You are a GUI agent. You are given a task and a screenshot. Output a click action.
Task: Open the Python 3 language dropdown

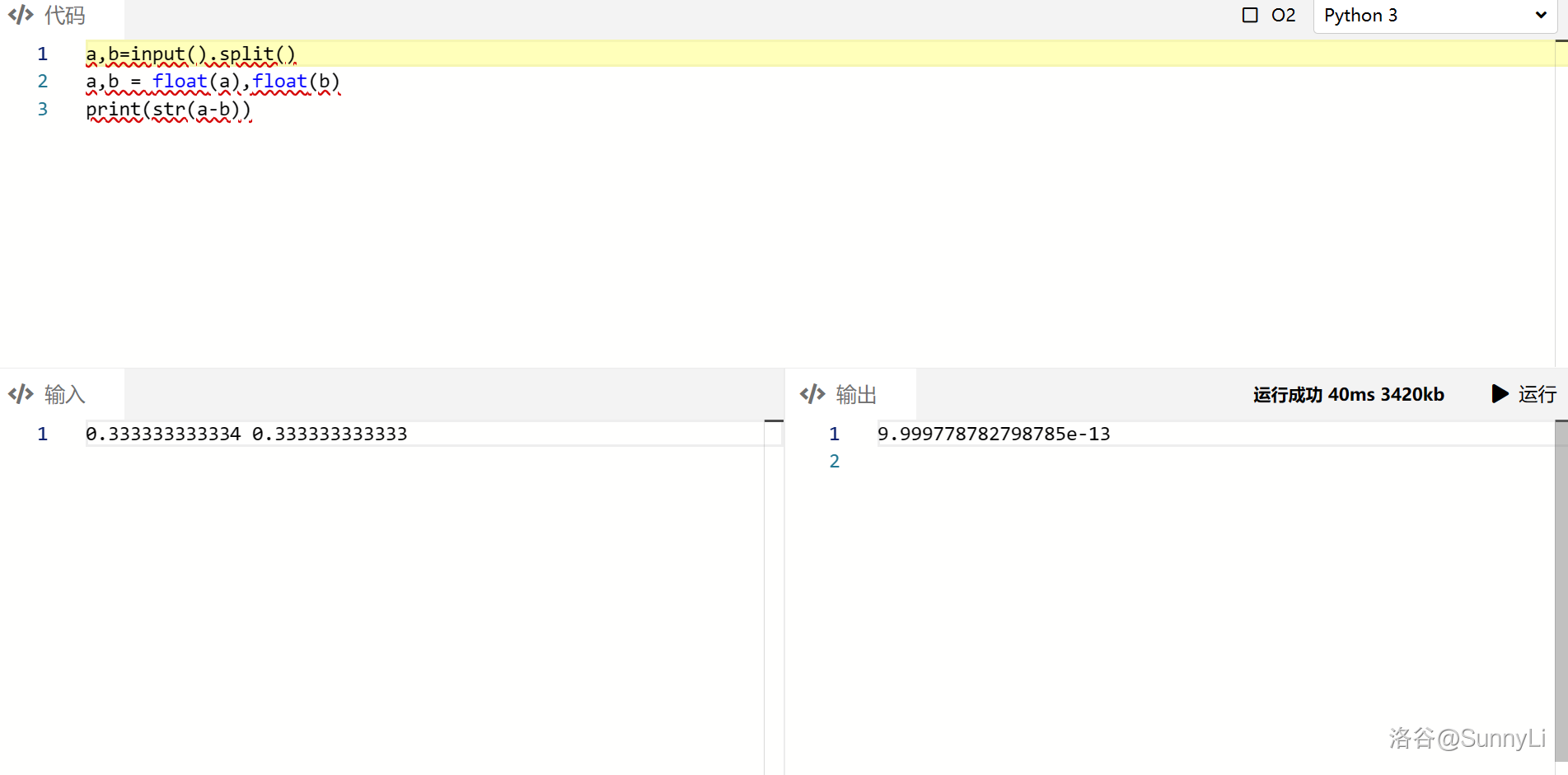[1435, 16]
